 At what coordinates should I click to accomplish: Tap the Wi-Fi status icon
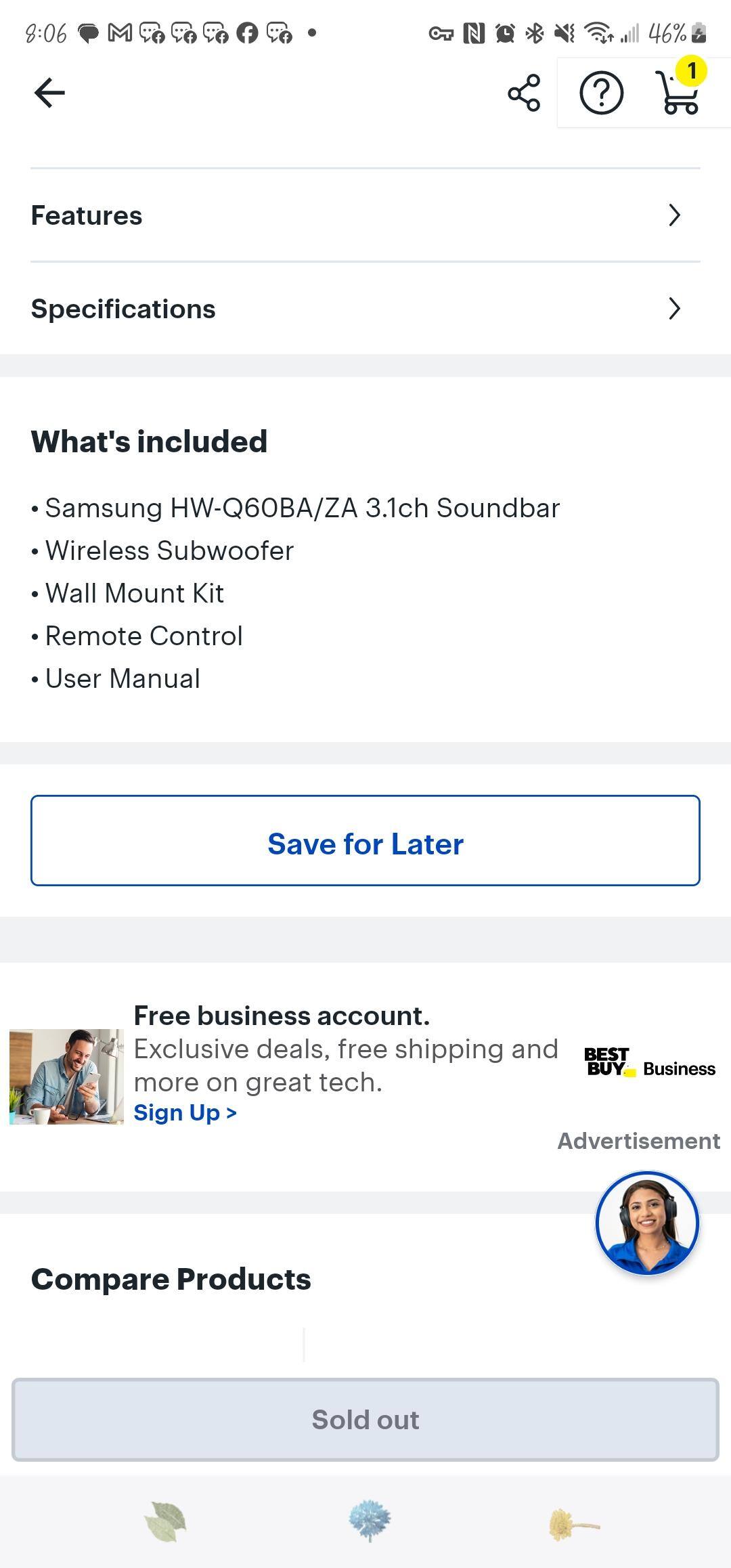point(599,32)
